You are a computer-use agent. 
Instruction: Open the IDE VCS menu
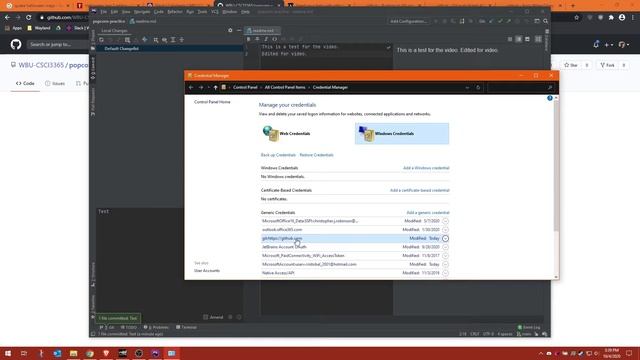click(x=215, y=12)
